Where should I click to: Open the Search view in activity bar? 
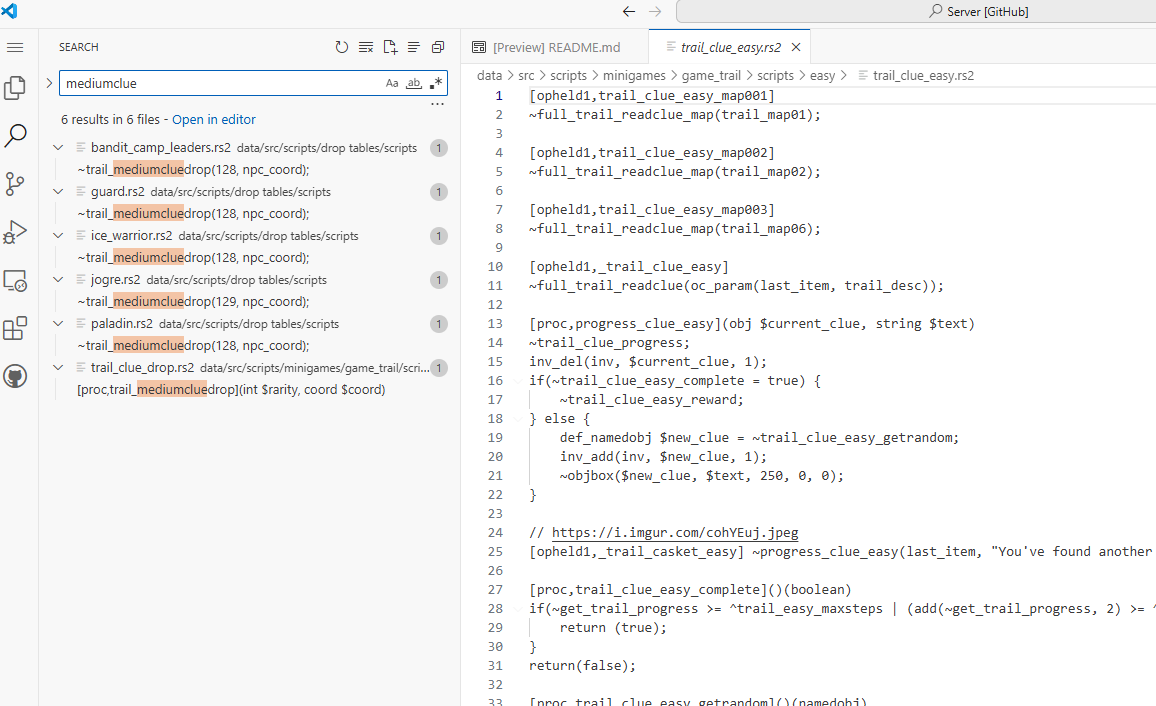click(15, 136)
